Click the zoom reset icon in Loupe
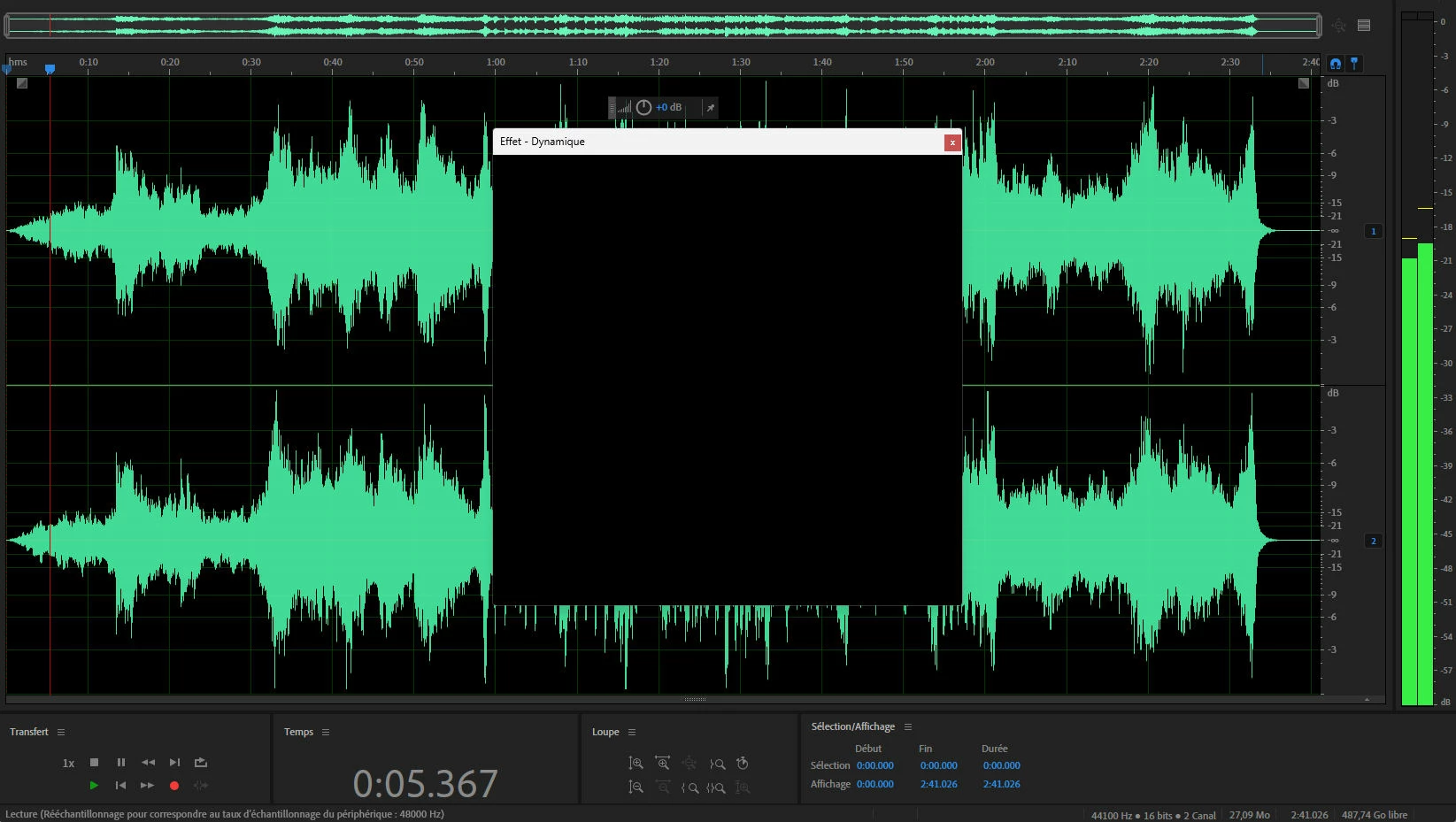 pyautogui.click(x=743, y=763)
